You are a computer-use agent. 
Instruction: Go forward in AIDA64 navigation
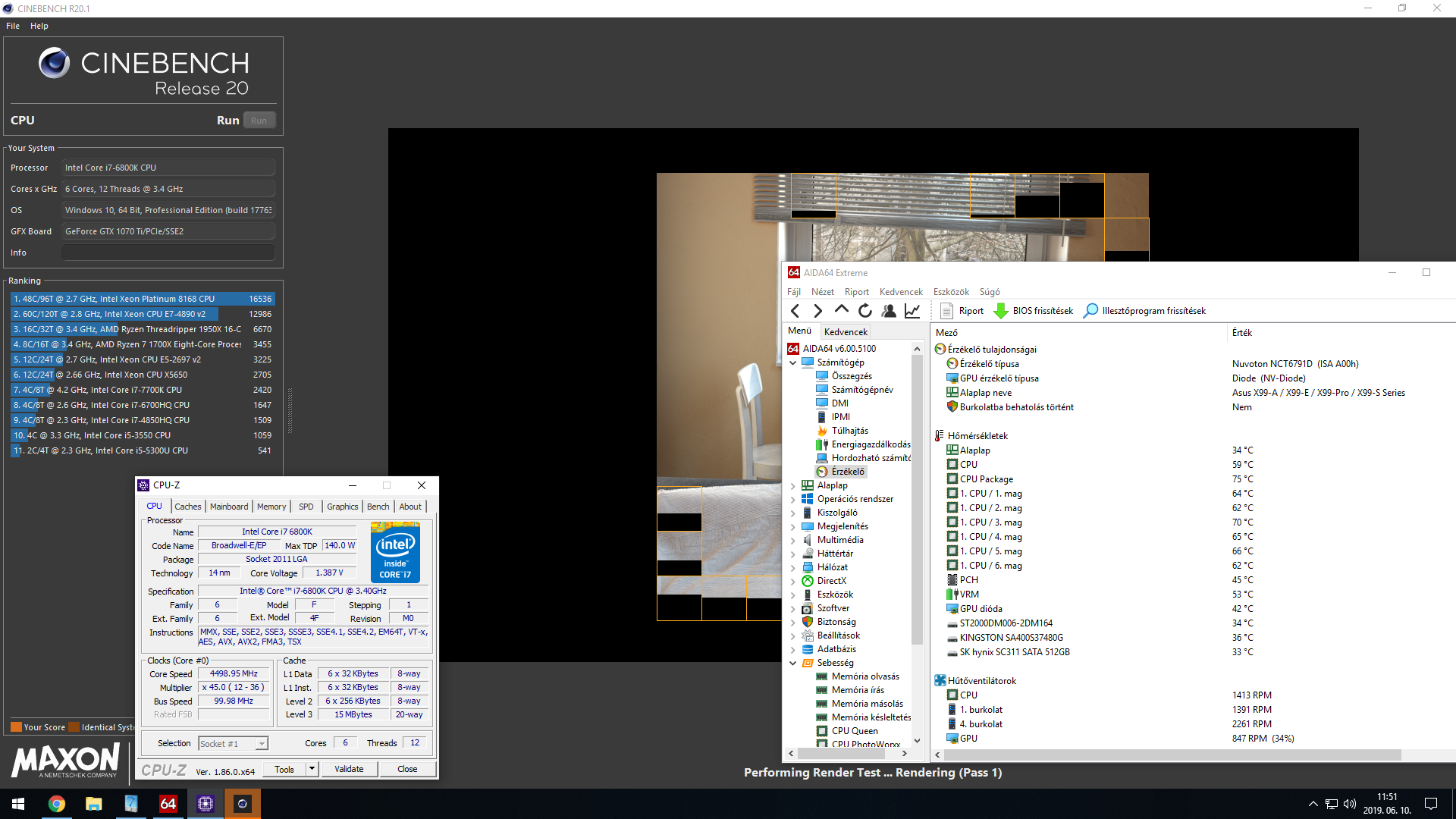(x=817, y=311)
